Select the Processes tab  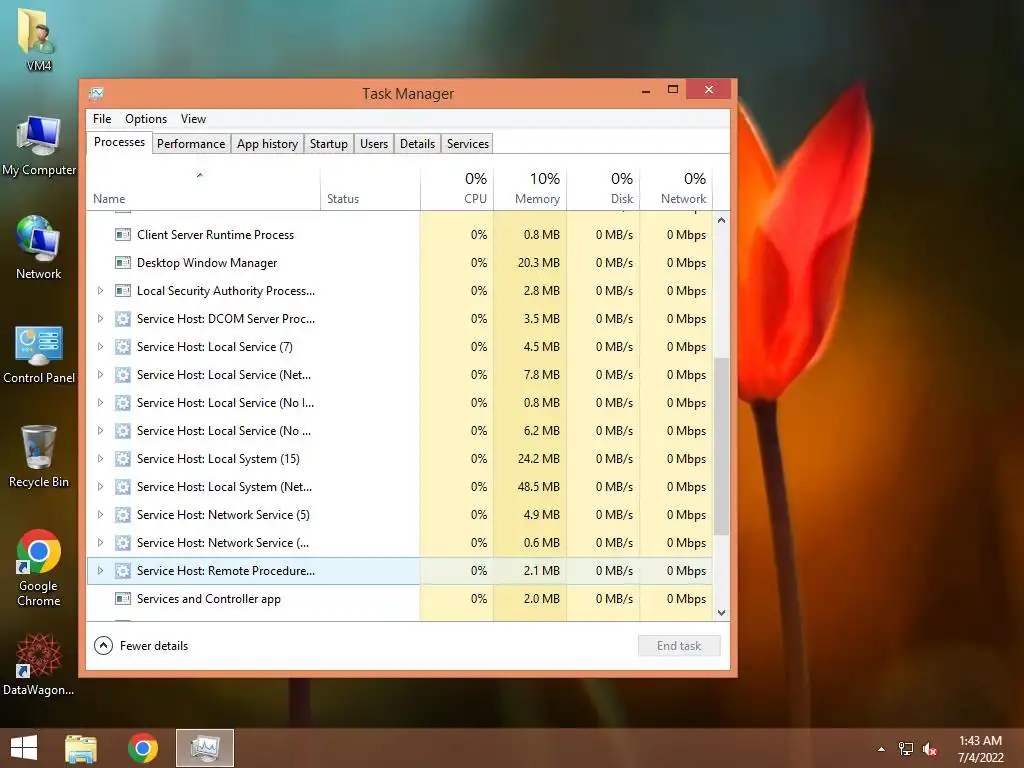click(x=120, y=142)
